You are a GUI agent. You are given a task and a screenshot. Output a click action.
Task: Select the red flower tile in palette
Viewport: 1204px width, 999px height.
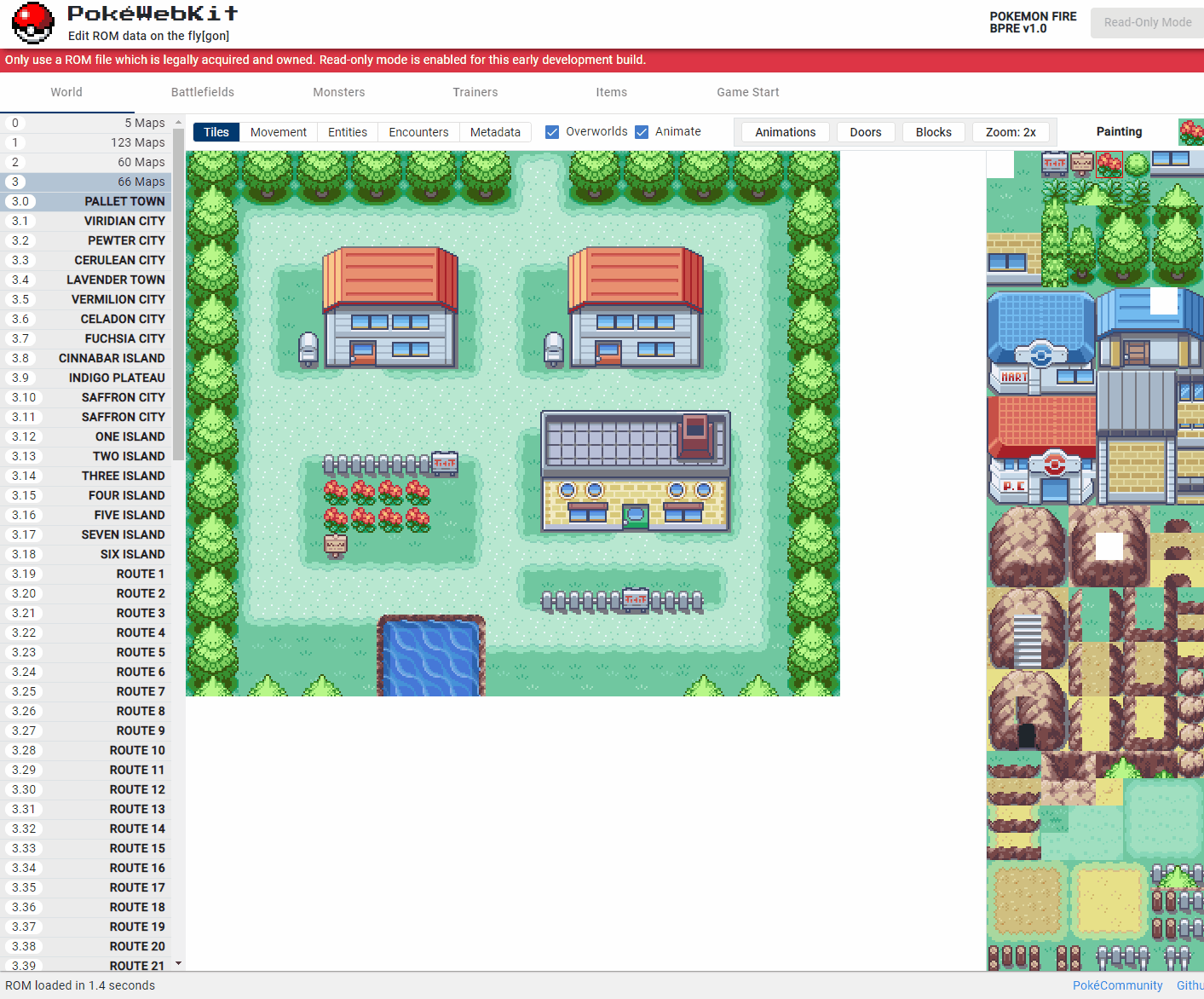(1109, 165)
